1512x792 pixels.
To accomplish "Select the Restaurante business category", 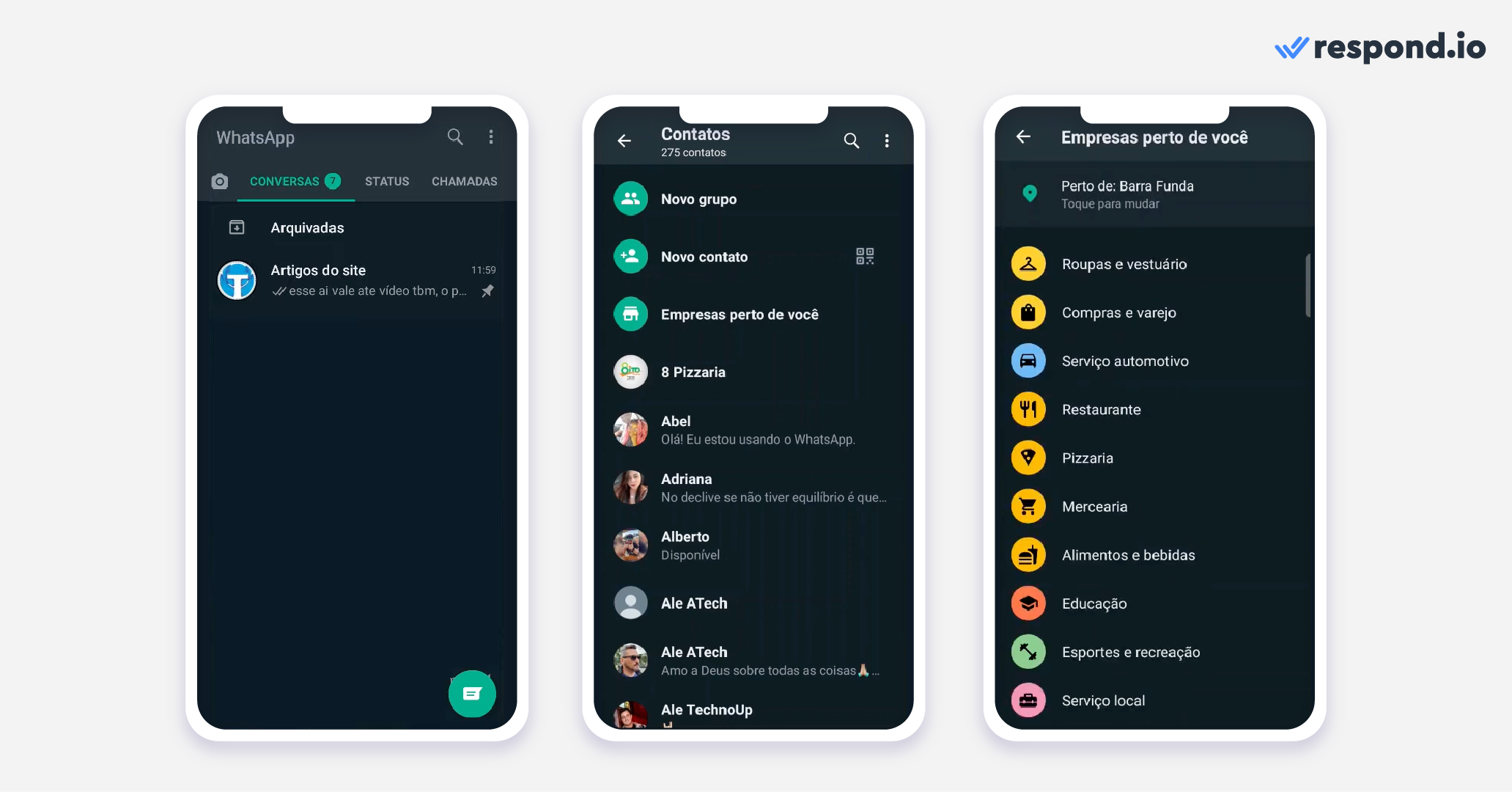I will (1101, 409).
